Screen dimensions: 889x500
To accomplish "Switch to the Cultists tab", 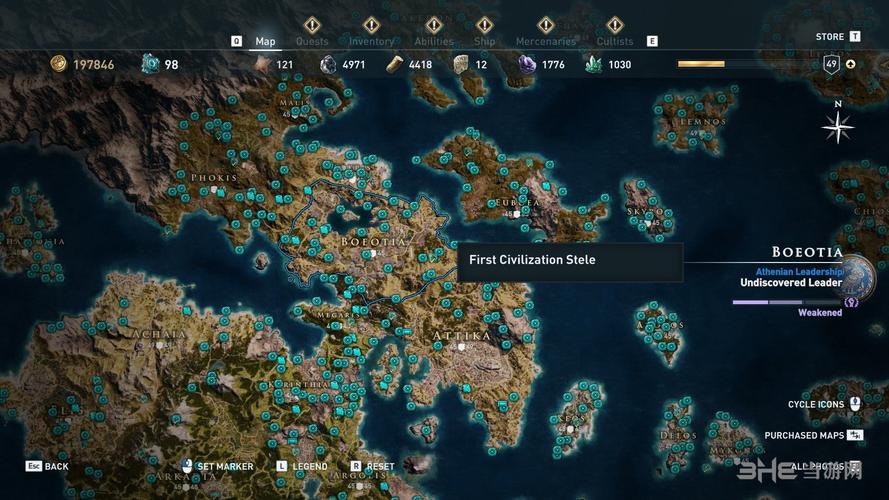I will [615, 41].
